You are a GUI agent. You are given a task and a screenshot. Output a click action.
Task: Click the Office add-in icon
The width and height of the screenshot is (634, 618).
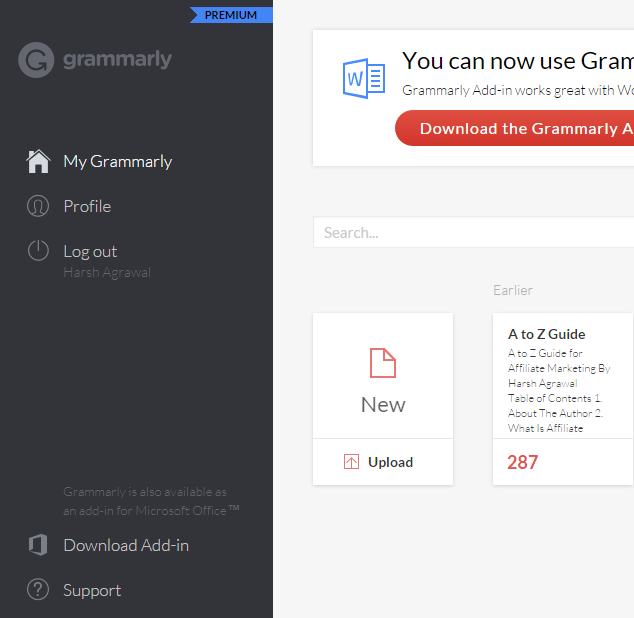[38, 545]
